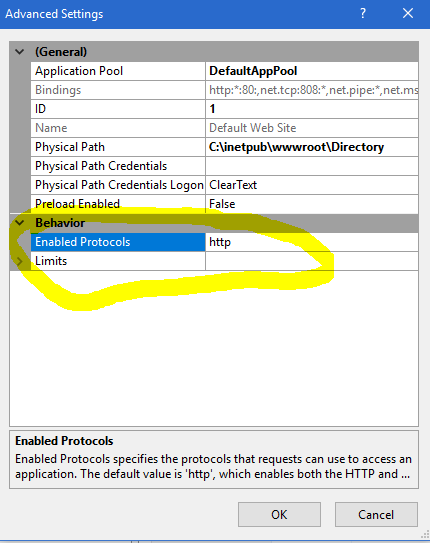Collapse the (General) section chevron
This screenshot has height=543, width=430.
click(x=20, y=52)
